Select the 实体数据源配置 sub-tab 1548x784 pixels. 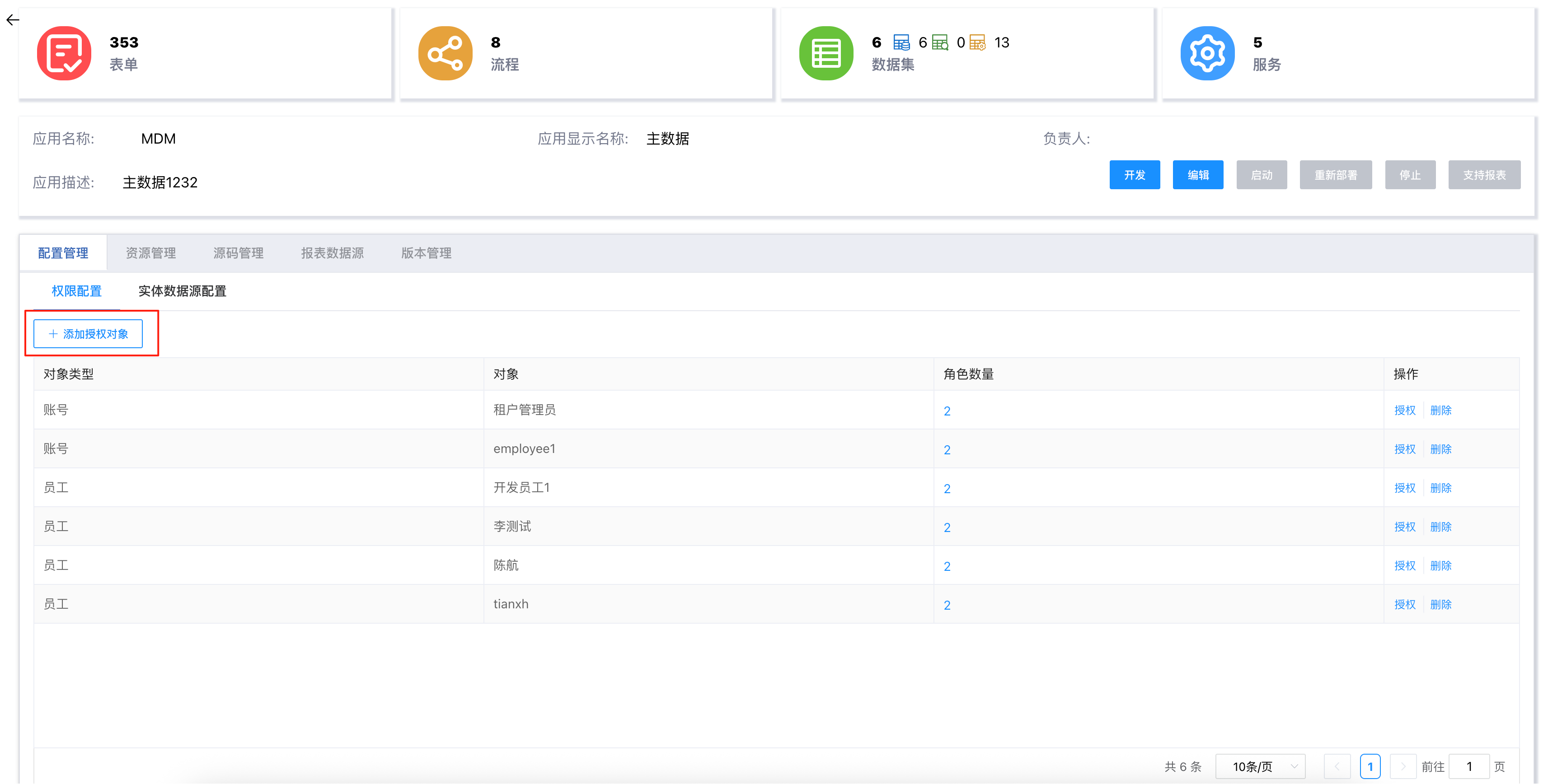point(182,291)
